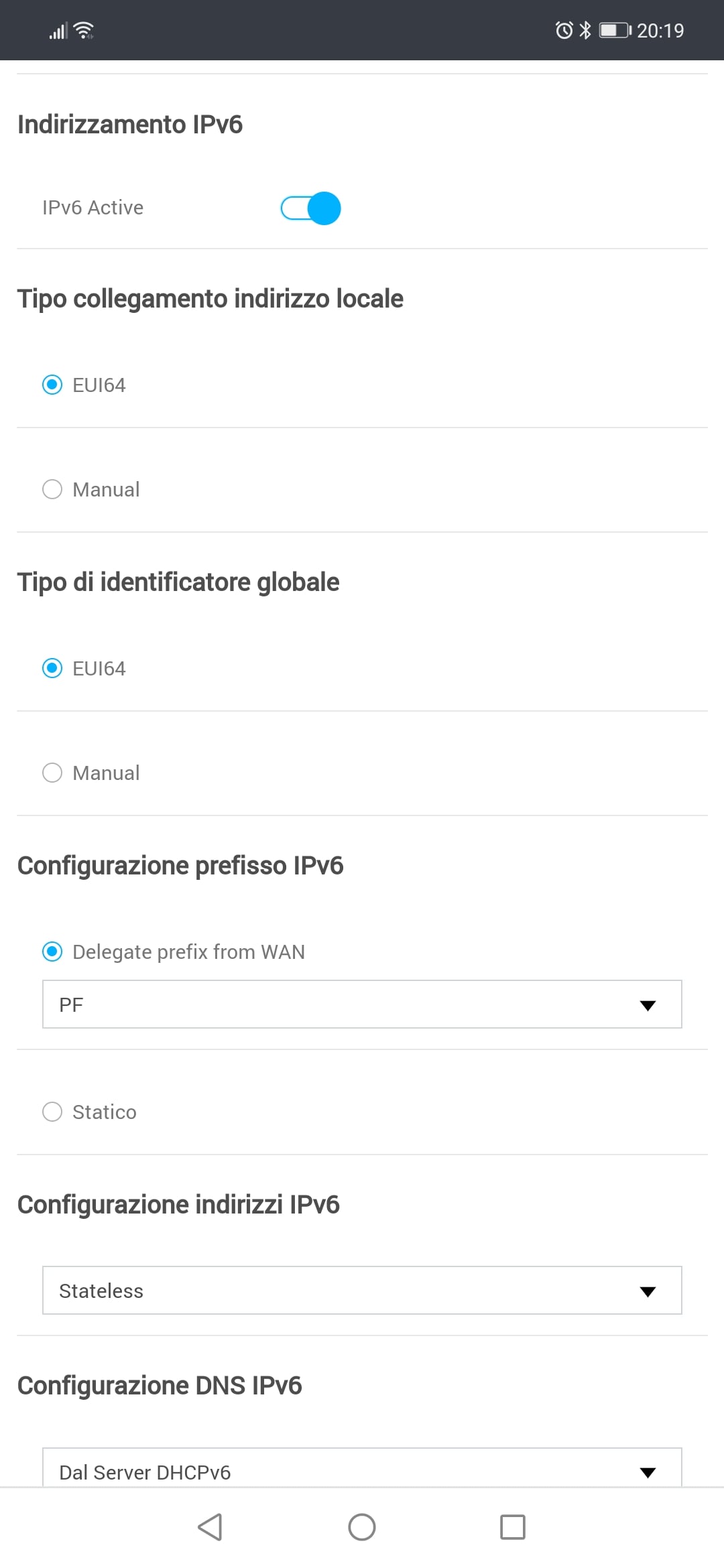Screen dimensions: 724x1568
Task: Expand the Stateless address configuration dropdown
Action: coord(362,1291)
